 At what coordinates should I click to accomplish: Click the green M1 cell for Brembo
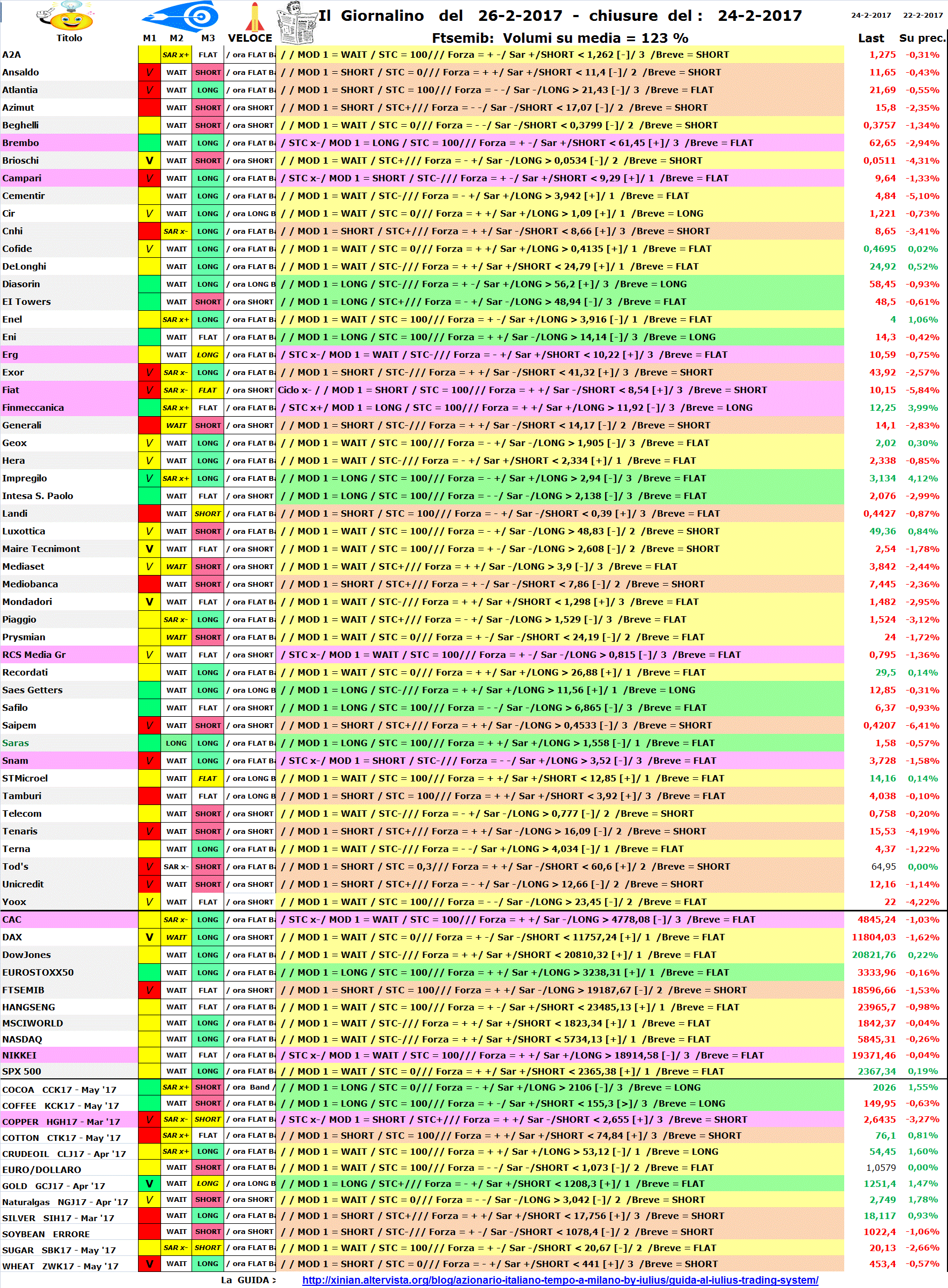click(149, 143)
